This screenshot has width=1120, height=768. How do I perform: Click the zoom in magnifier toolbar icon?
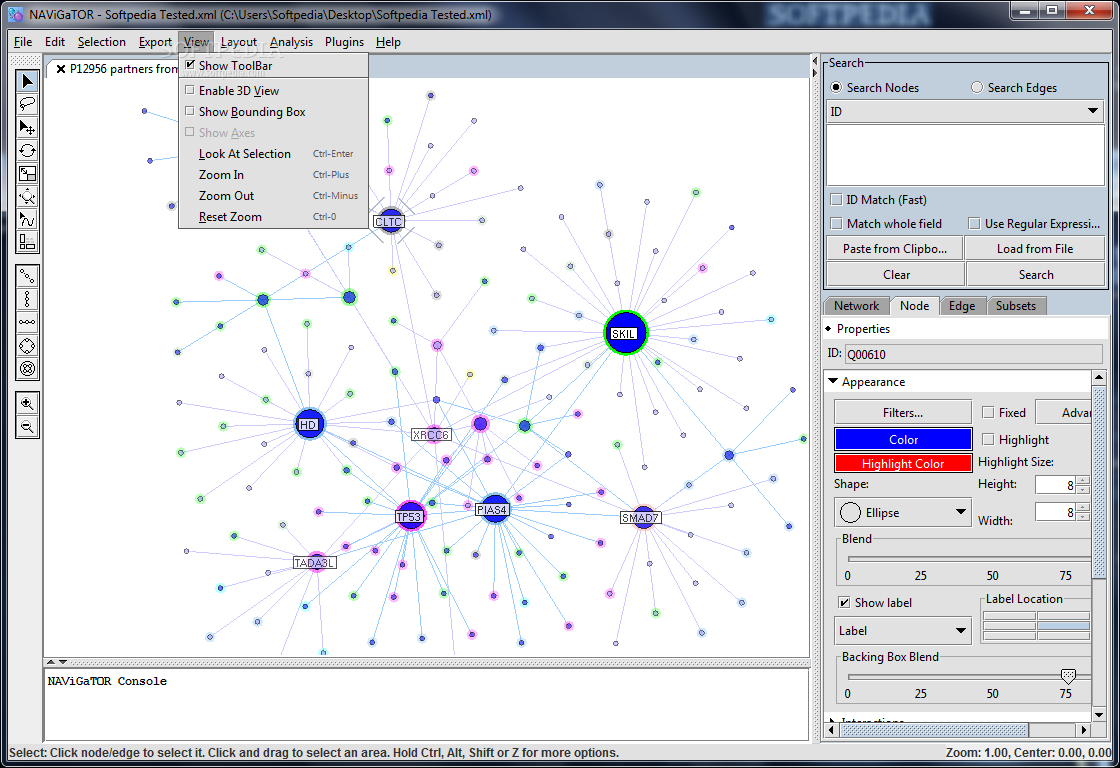[27, 404]
